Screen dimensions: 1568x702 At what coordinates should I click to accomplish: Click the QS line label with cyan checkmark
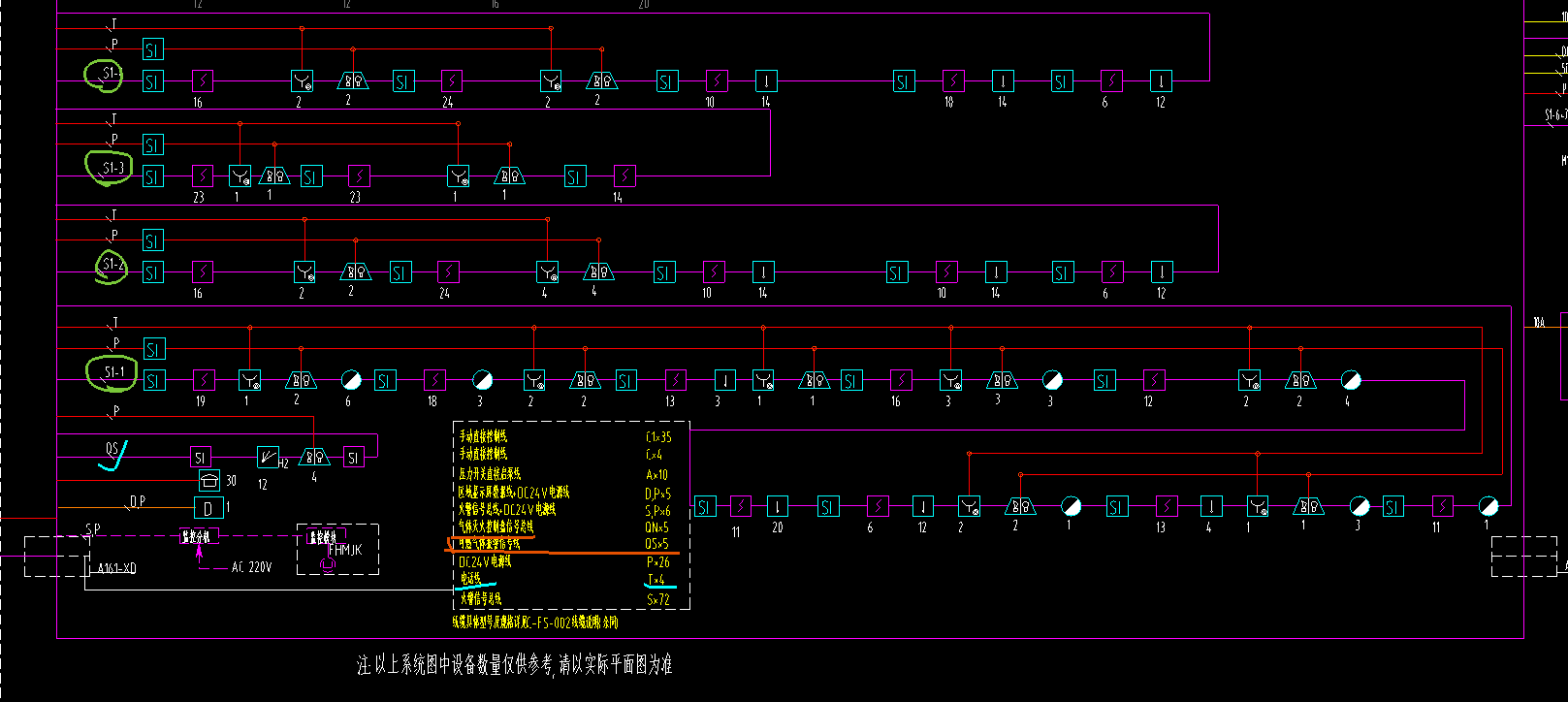pos(112,449)
